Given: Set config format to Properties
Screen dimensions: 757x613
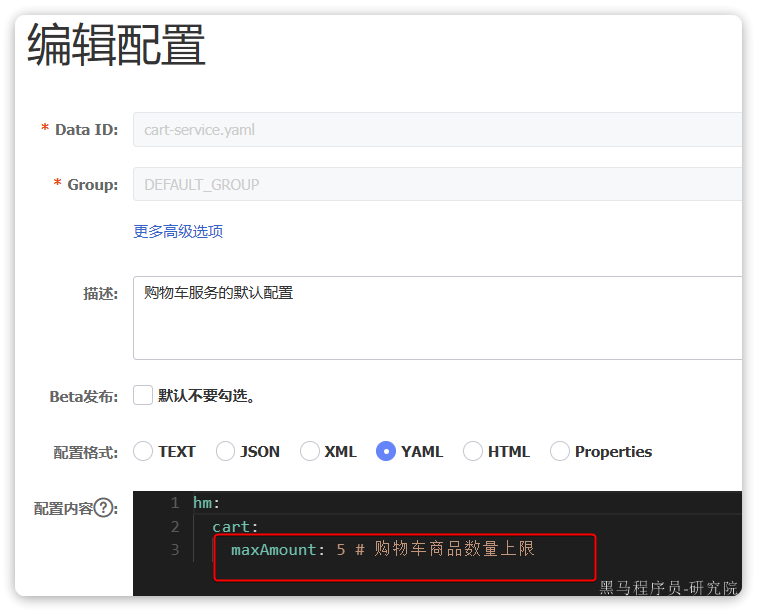Looking at the screenshot, I should pyautogui.click(x=560, y=451).
